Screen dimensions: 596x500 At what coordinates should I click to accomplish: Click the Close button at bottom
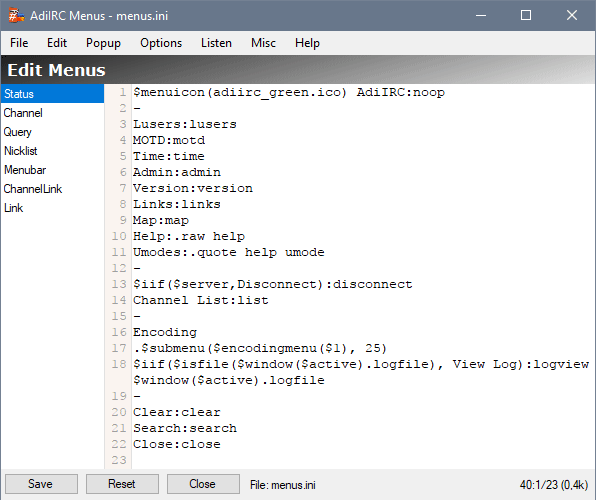coord(203,484)
